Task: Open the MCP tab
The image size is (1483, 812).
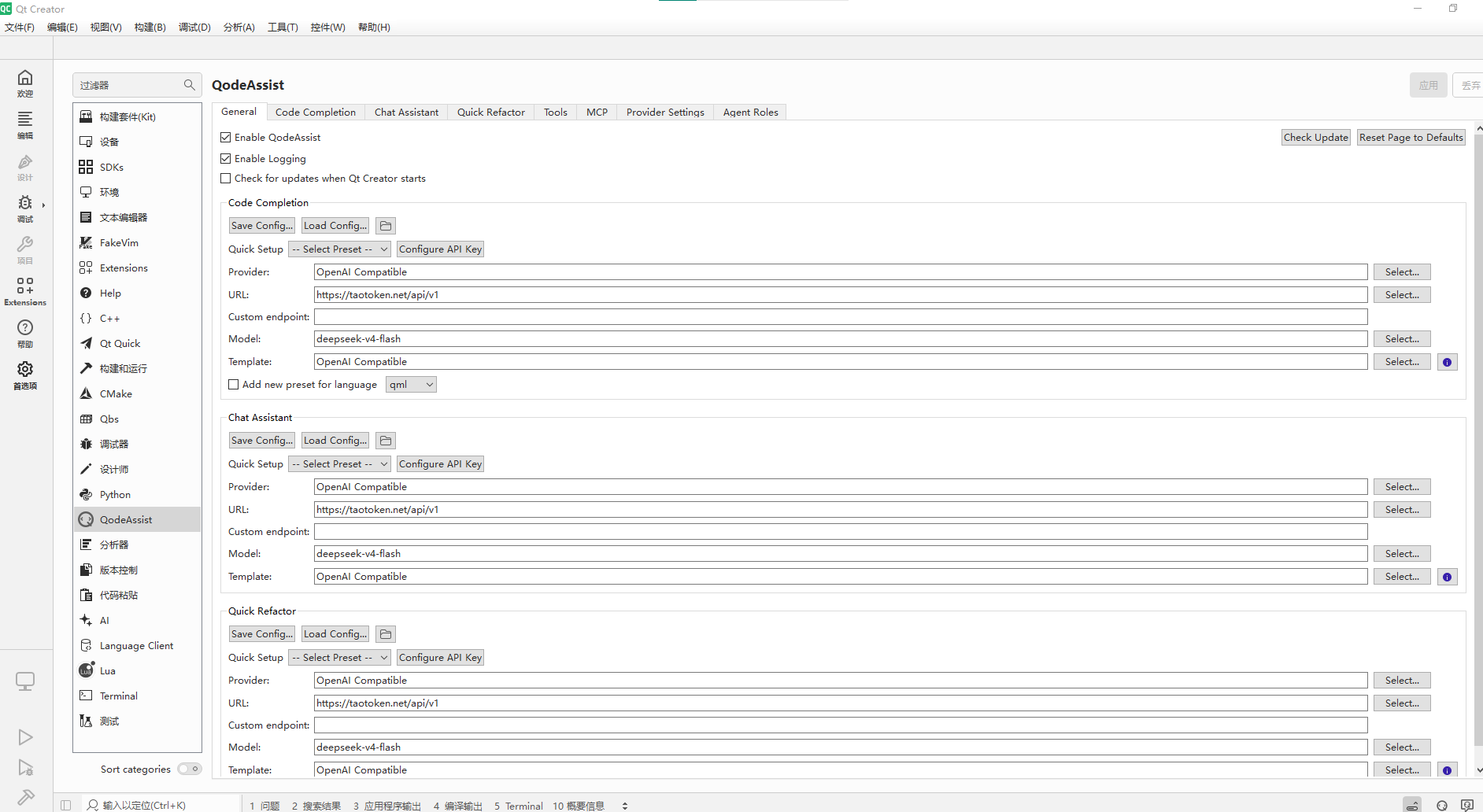Action: coord(597,113)
